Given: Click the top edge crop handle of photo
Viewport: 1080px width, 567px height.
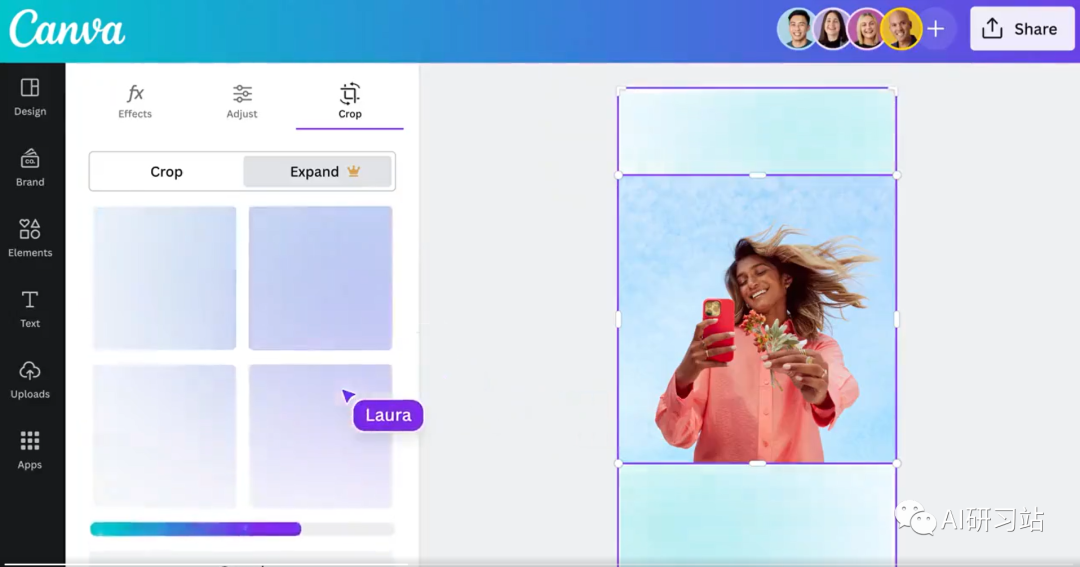Looking at the screenshot, I should tap(757, 176).
